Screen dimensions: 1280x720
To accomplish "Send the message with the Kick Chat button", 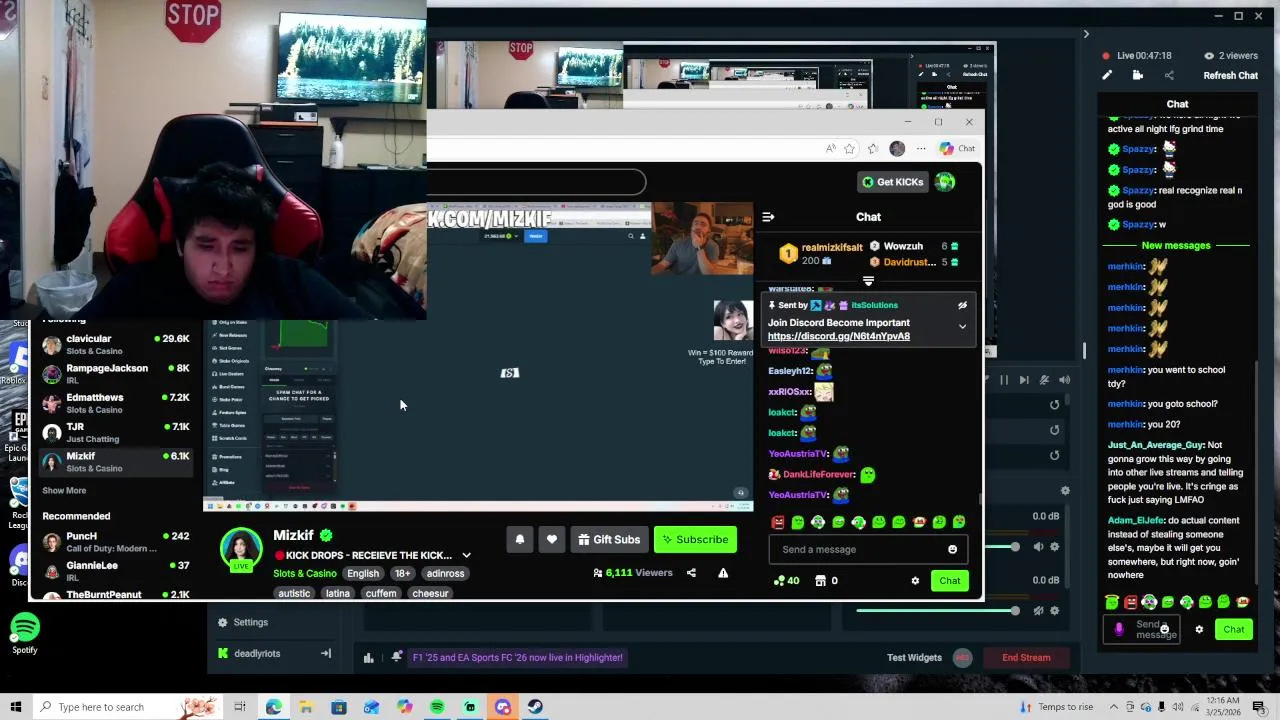I will [949, 581].
